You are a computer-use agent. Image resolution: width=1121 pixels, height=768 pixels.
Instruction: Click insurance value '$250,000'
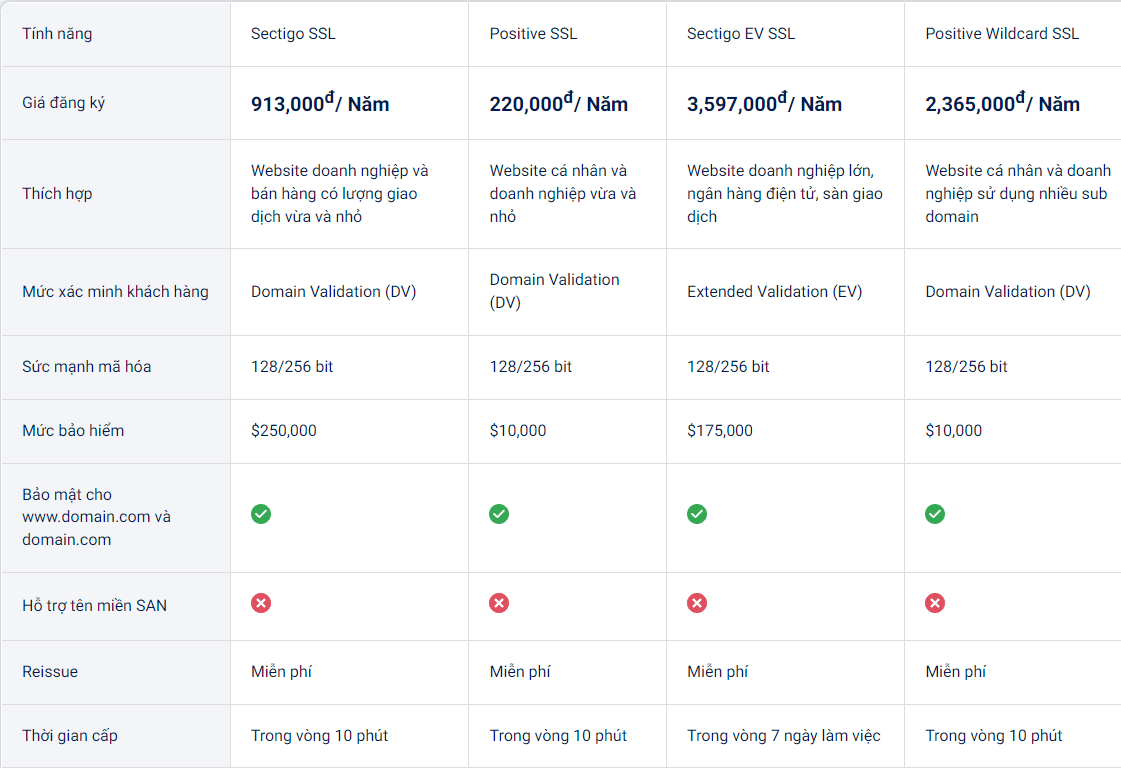[x=284, y=430]
